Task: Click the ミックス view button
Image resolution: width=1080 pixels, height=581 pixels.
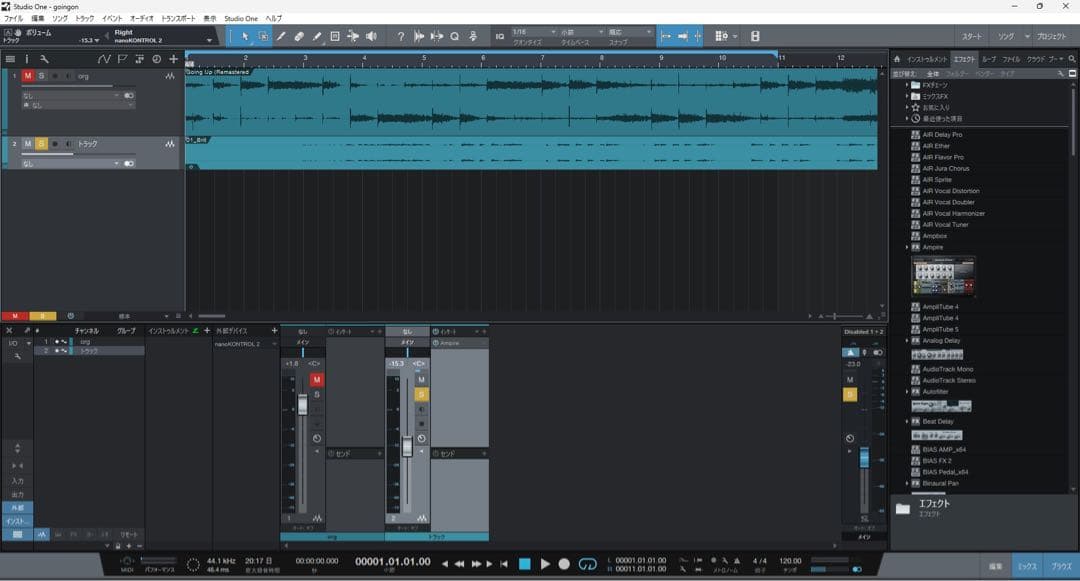Action: pos(1027,567)
